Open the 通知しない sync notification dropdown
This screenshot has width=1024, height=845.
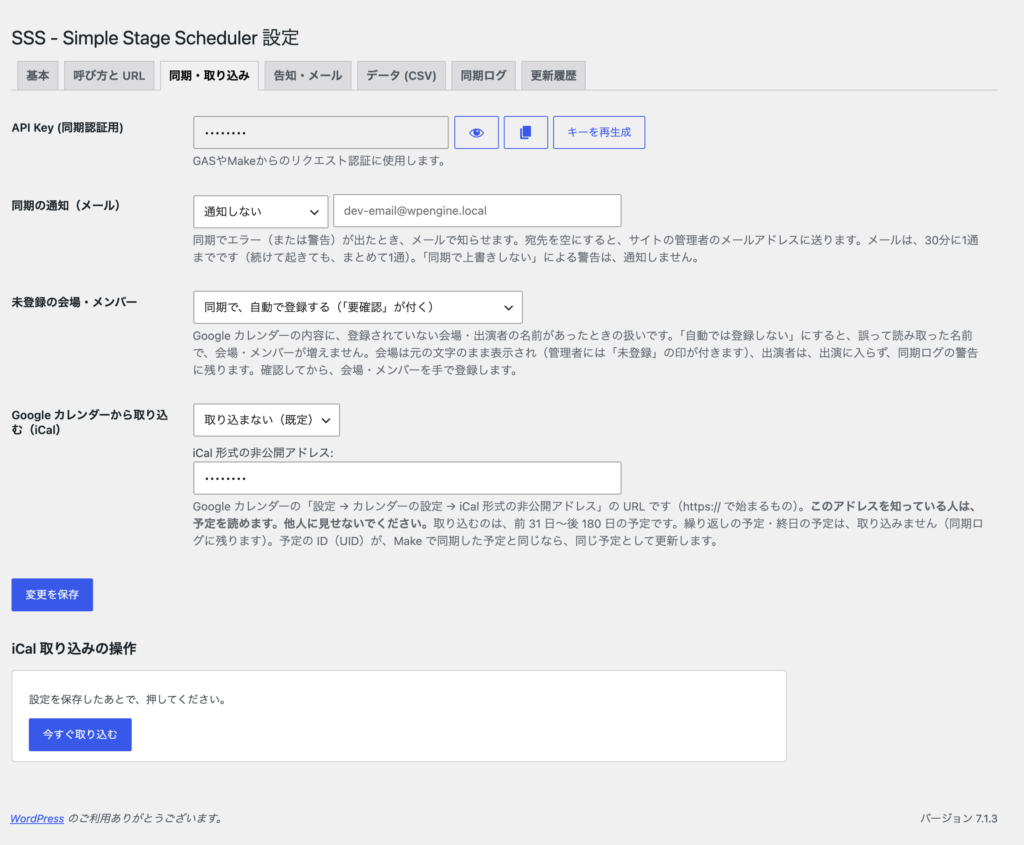261,212
